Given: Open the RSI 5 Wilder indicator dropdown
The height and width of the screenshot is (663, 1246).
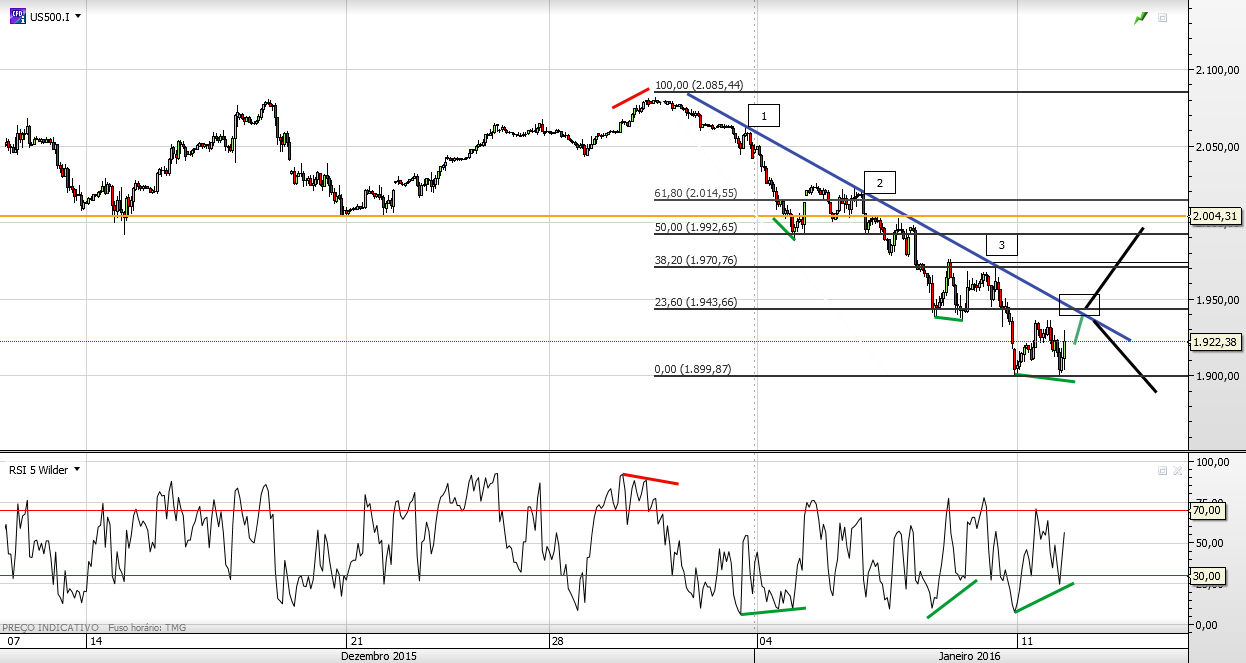Looking at the screenshot, I should pyautogui.click(x=76, y=469).
